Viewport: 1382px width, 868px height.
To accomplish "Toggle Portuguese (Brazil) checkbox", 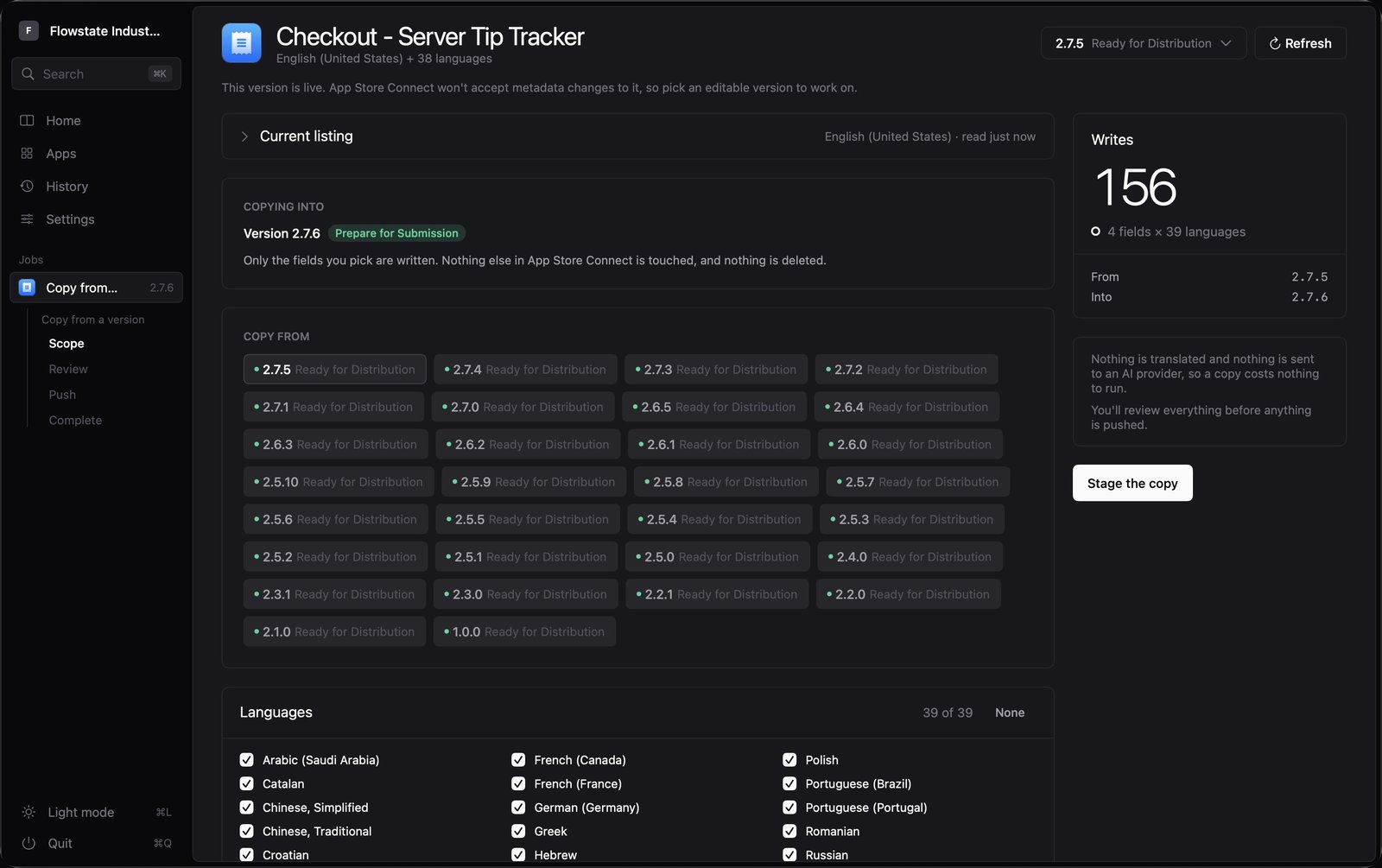I will click(x=789, y=783).
